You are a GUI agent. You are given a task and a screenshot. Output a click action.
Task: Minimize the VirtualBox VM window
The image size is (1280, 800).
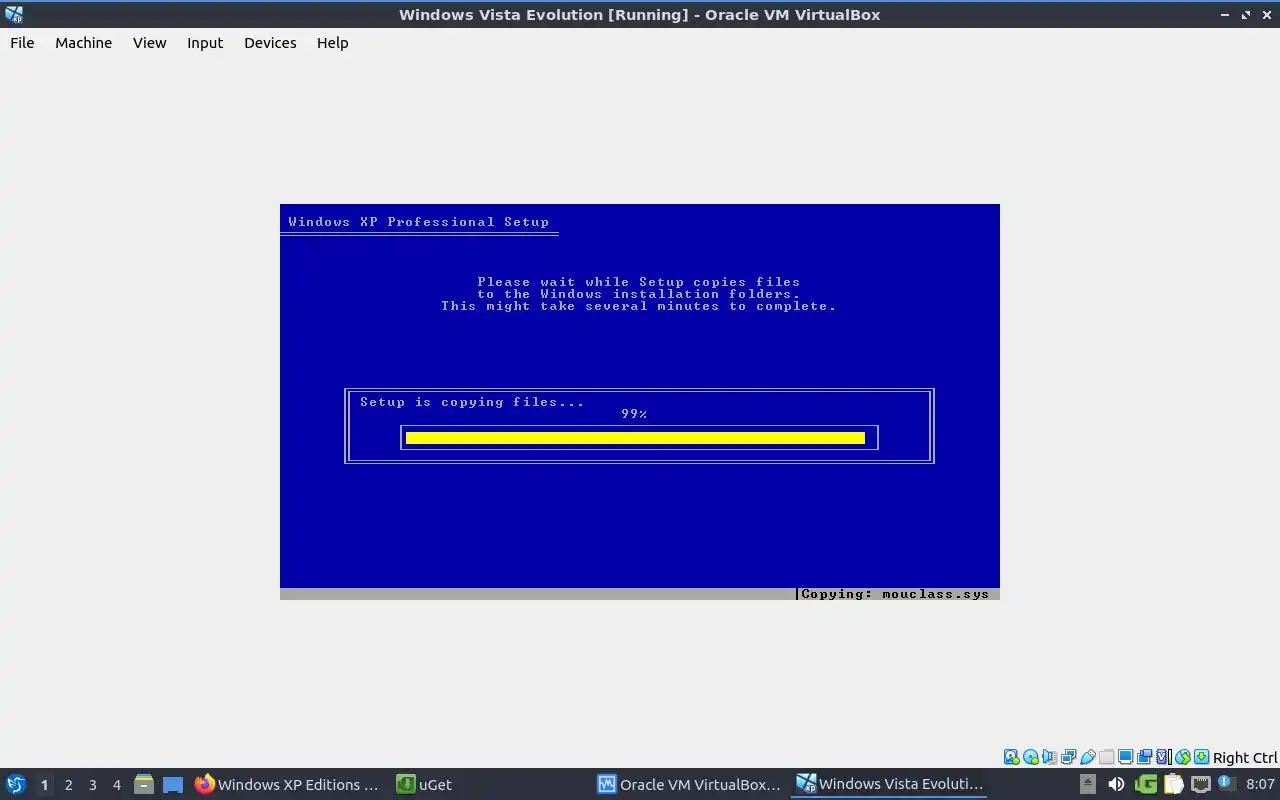point(1225,15)
